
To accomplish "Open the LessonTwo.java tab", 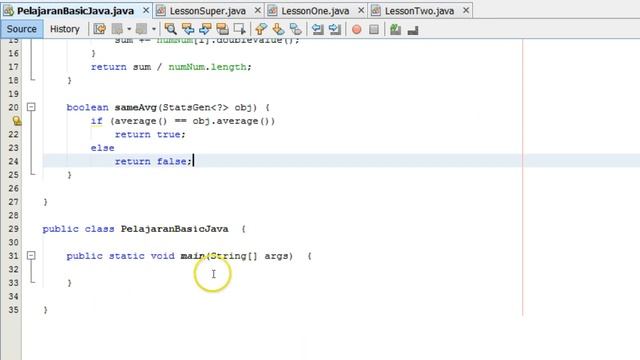I will point(419,11).
